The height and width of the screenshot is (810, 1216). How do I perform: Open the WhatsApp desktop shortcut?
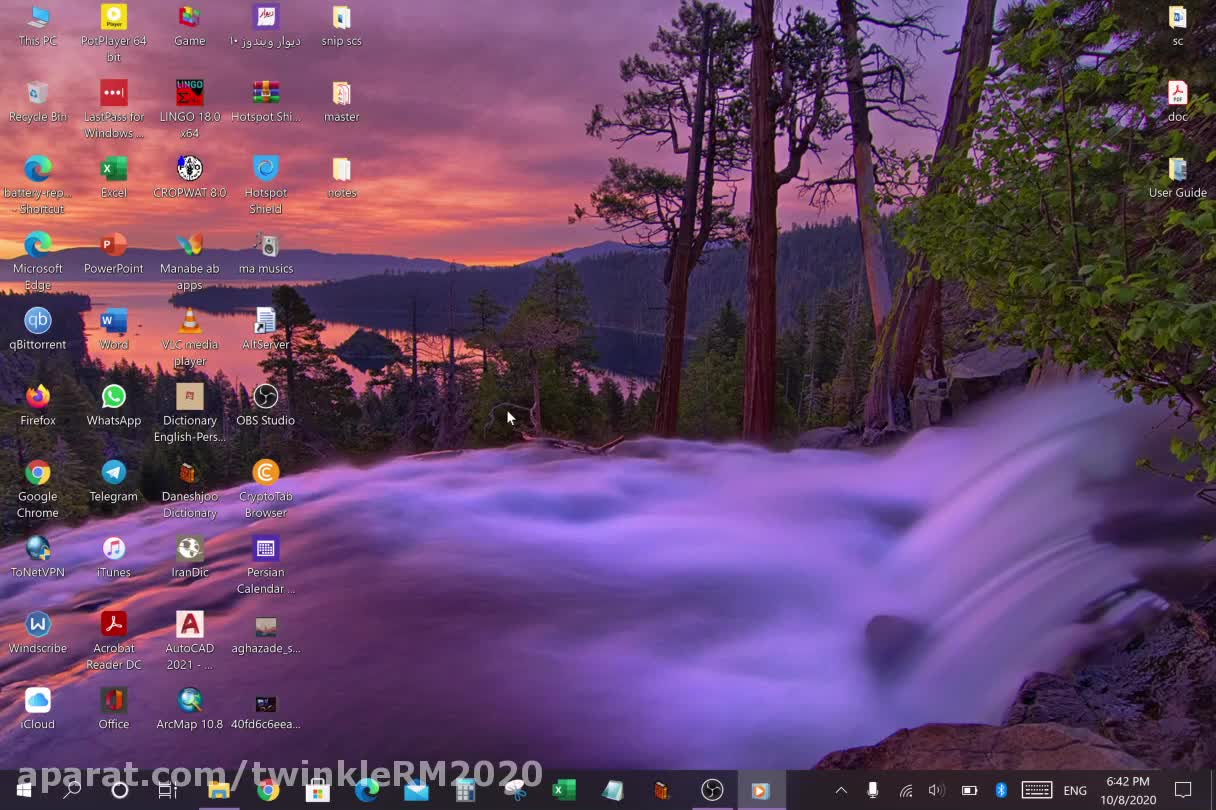click(114, 397)
